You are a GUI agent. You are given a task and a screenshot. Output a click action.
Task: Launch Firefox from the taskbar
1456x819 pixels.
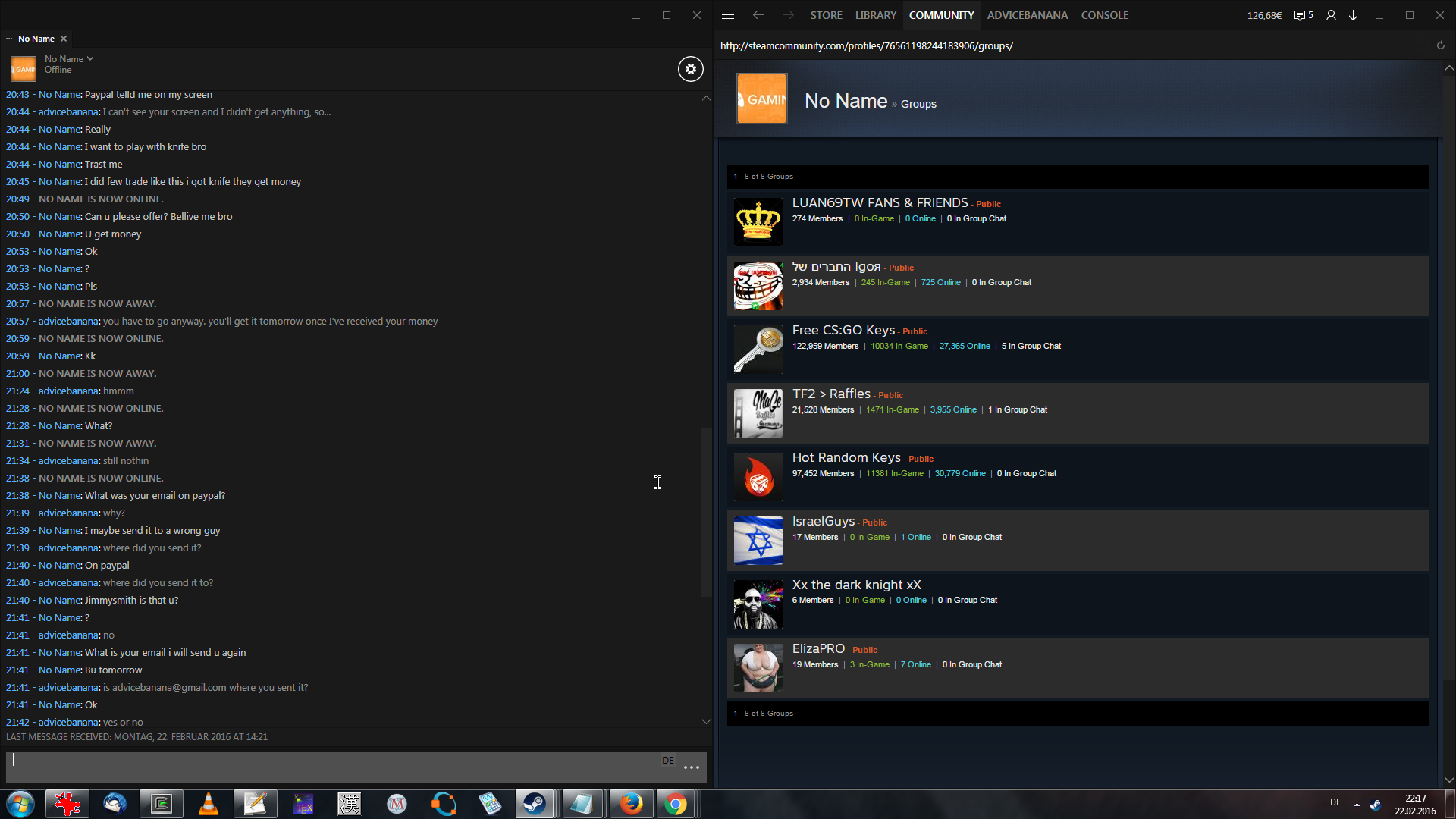coord(630,804)
